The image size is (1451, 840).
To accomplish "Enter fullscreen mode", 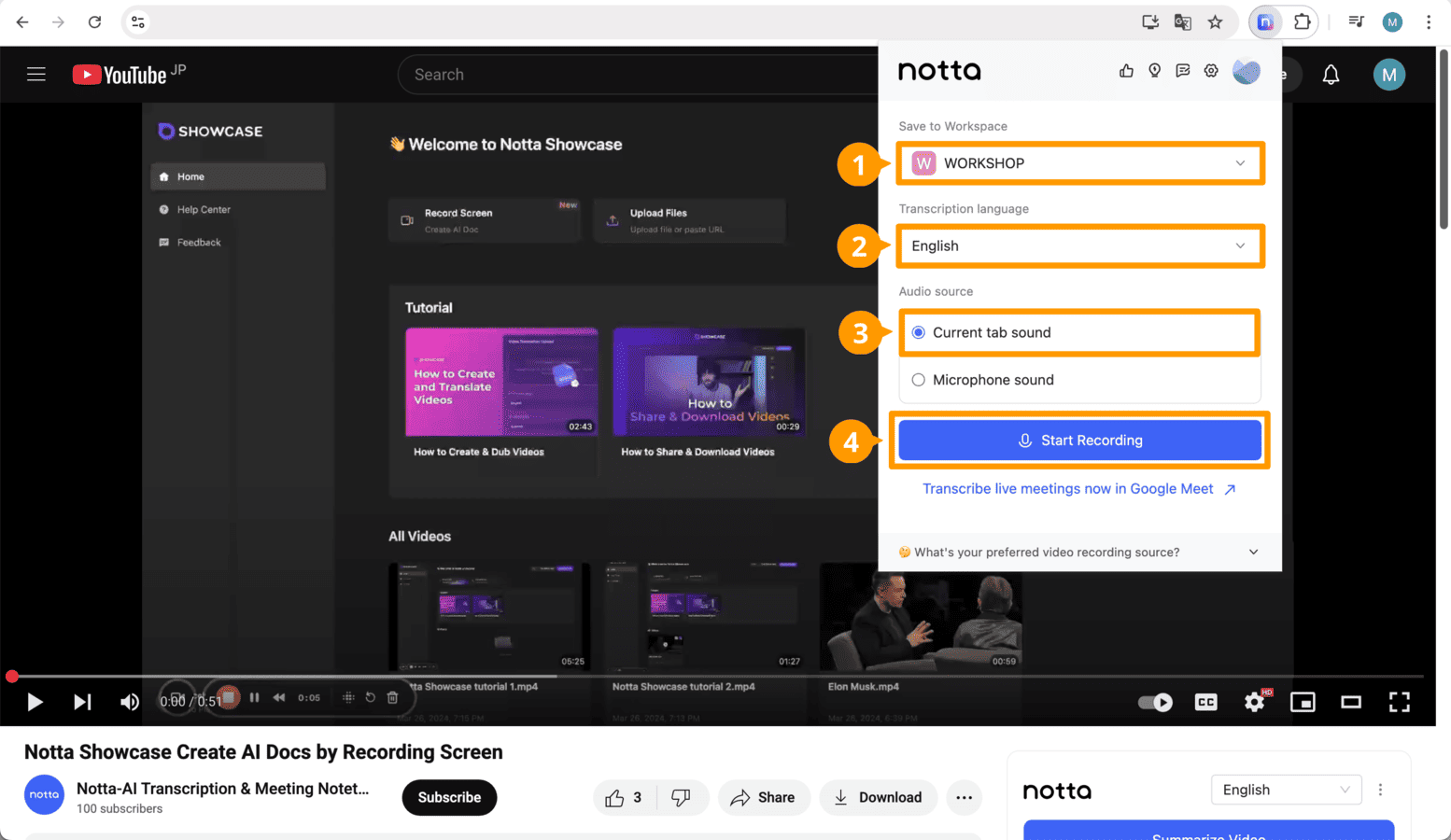I will coord(1399,702).
